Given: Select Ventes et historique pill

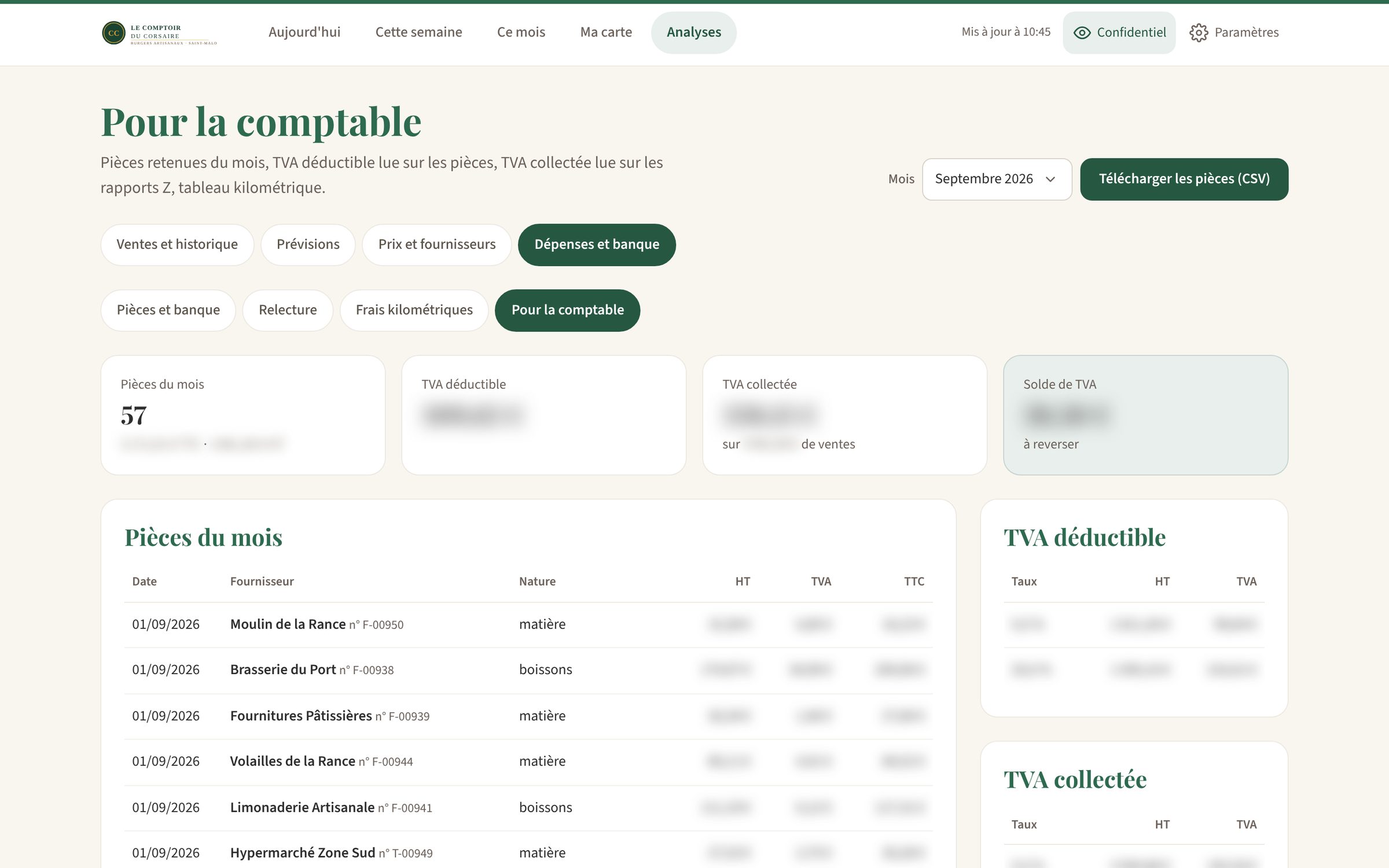Looking at the screenshot, I should pos(177,244).
